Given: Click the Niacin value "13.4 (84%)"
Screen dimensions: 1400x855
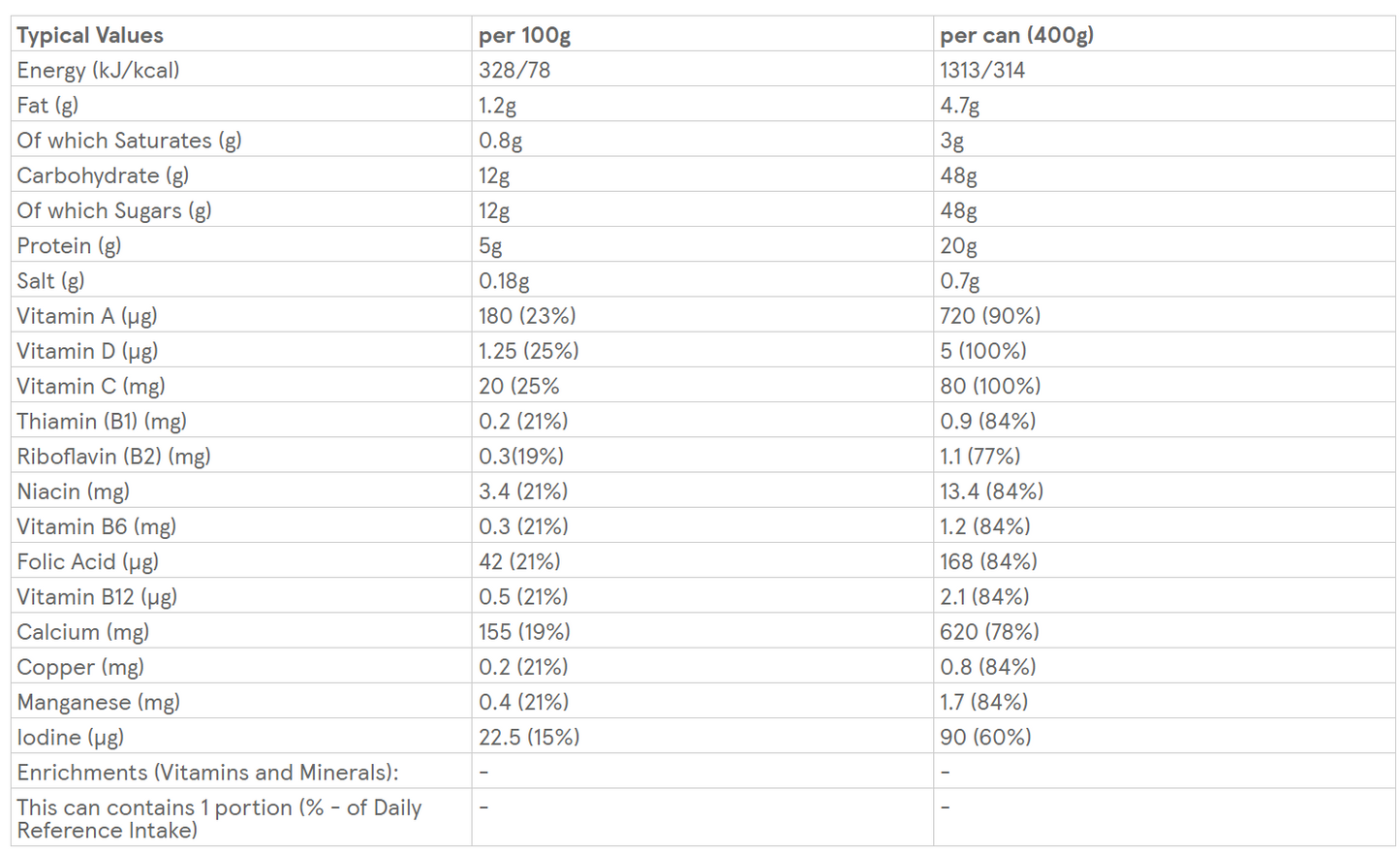Looking at the screenshot, I should point(991,491).
